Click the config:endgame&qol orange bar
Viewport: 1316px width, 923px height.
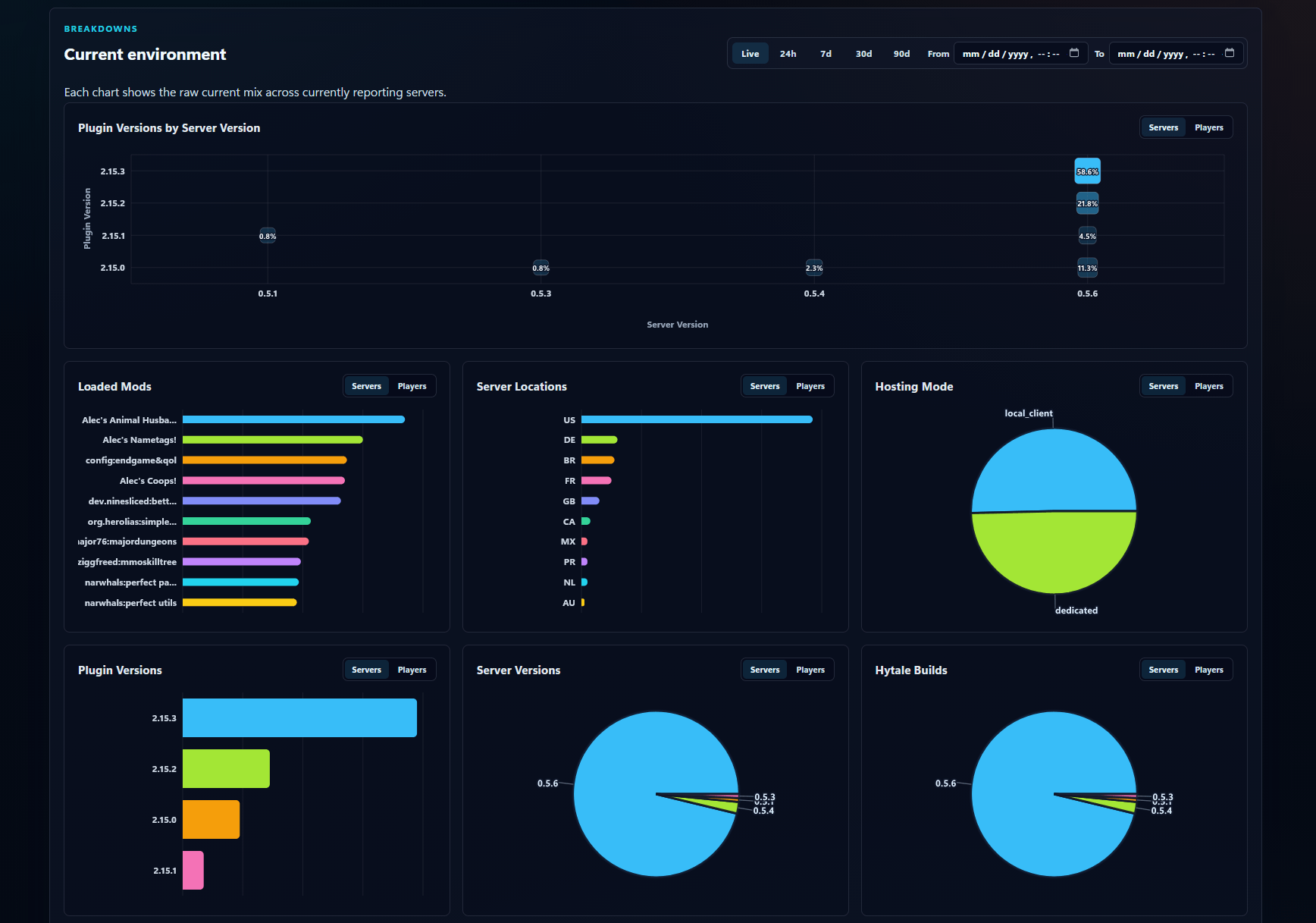click(265, 460)
